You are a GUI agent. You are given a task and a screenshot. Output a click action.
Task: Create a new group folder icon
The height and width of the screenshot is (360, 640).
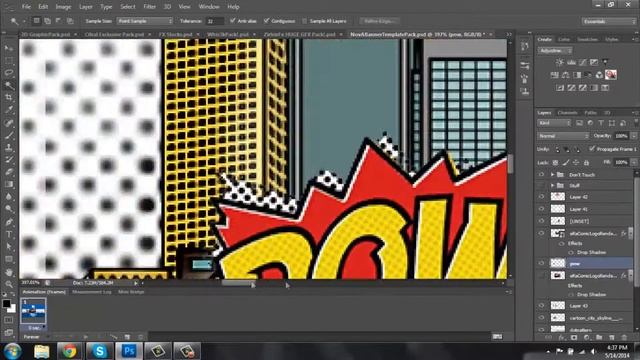click(x=599, y=337)
